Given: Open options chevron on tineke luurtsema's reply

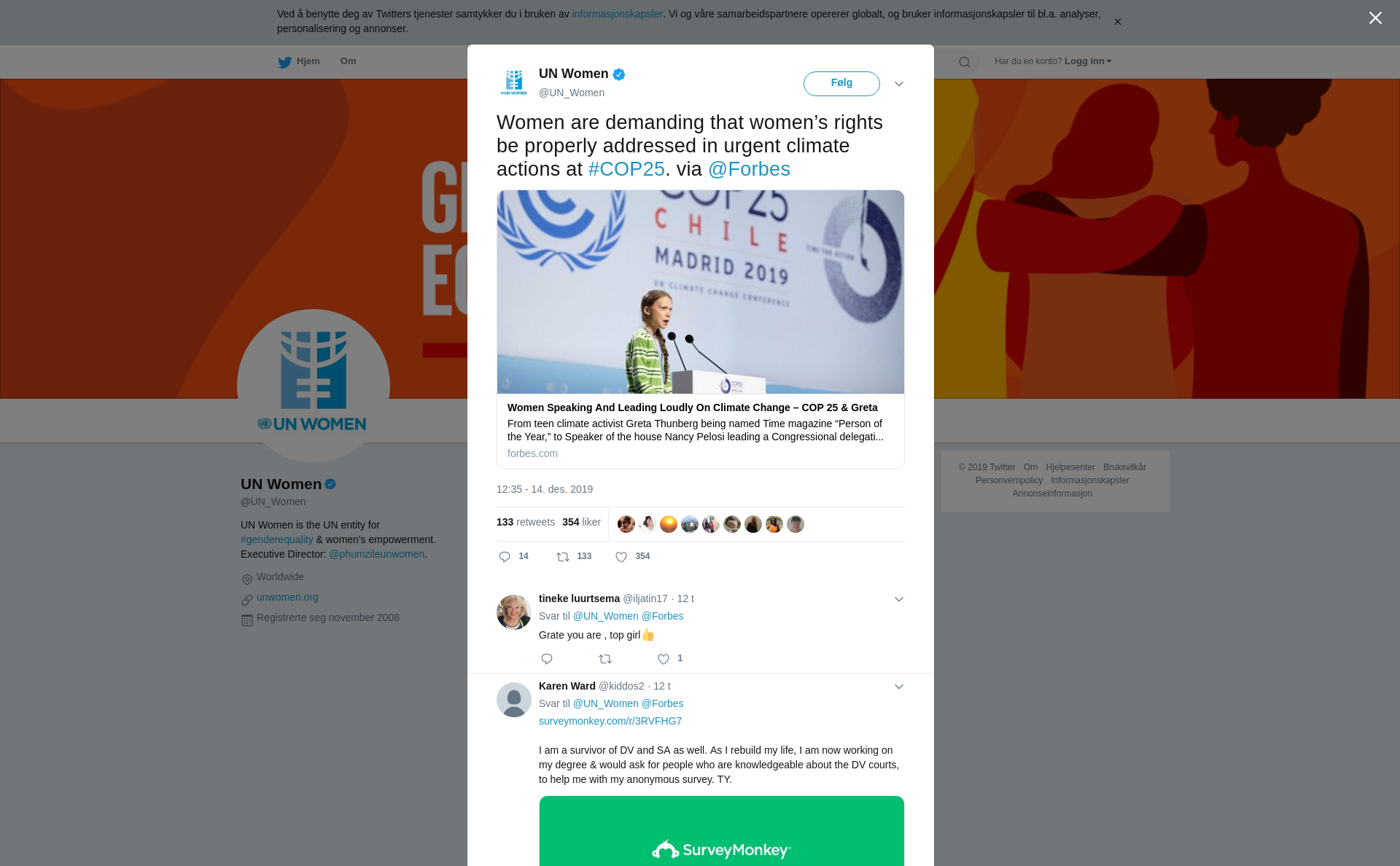Looking at the screenshot, I should 899,599.
